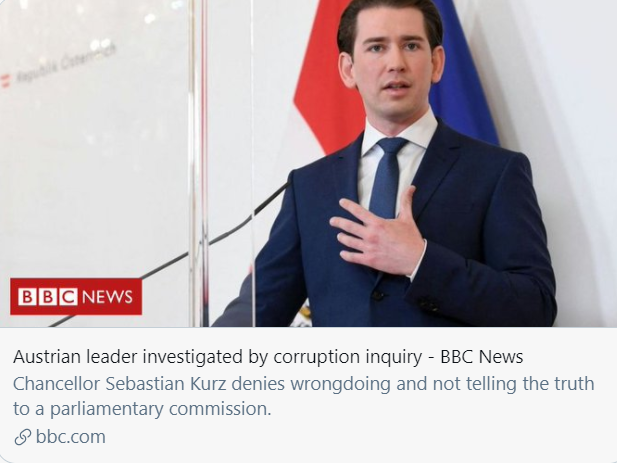The image size is (617, 463).
Task: Click the speaker's hand on his chest
Action: click(380, 232)
